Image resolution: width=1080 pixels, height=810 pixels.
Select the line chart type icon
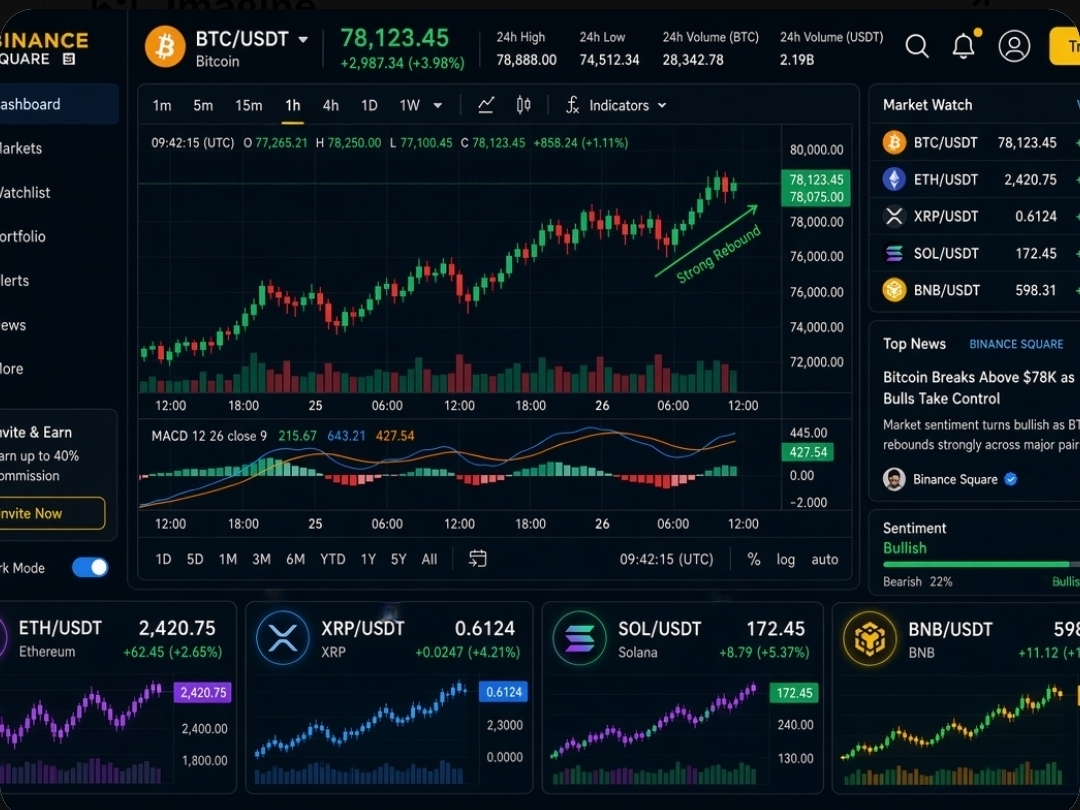pos(486,105)
